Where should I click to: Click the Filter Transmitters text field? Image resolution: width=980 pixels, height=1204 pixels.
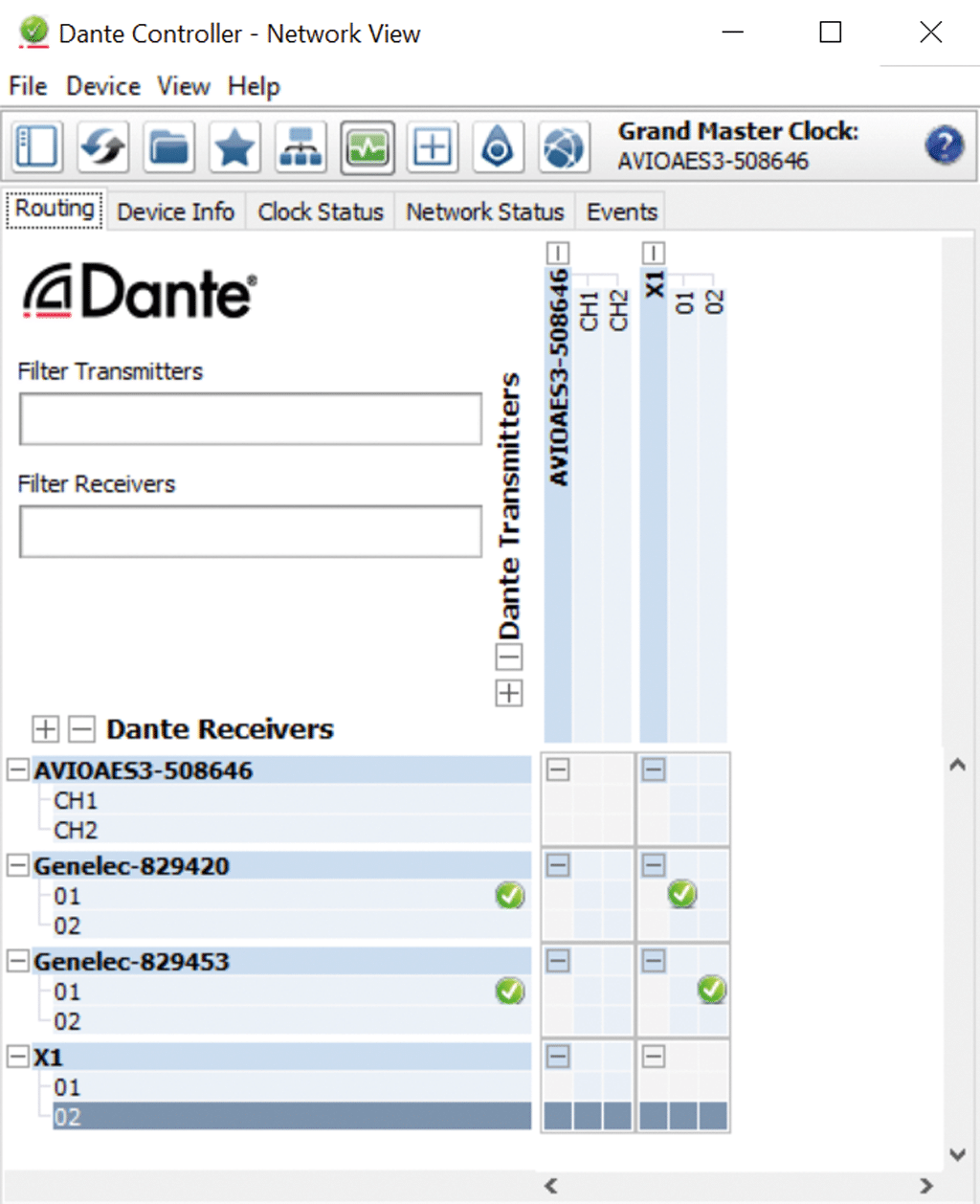coord(251,418)
